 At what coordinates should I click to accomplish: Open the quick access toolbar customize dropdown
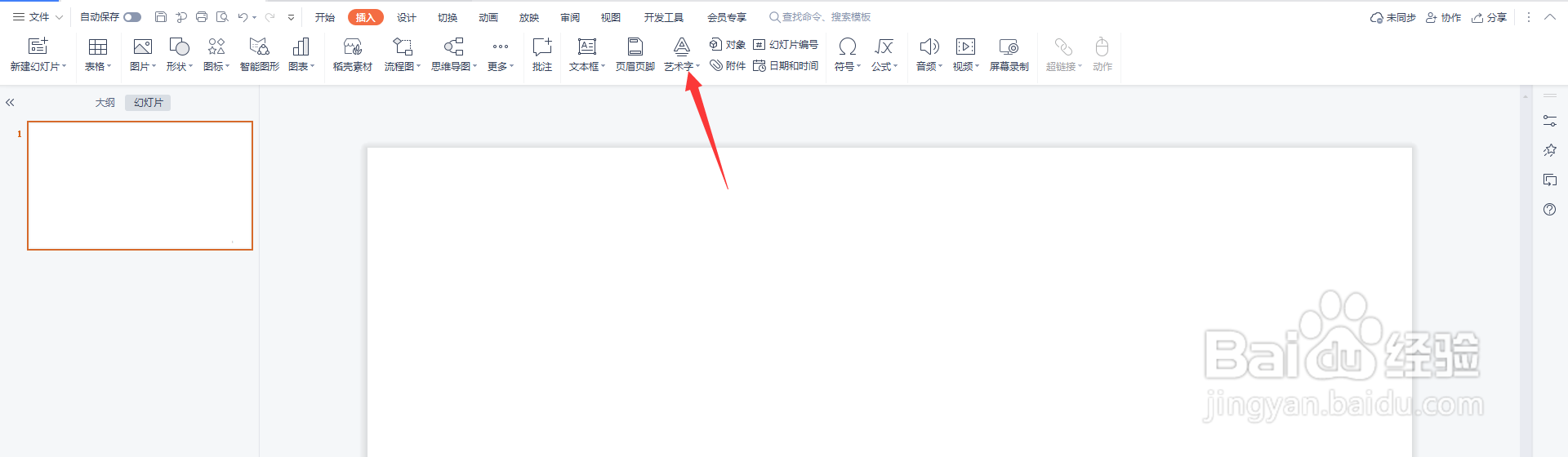291,17
